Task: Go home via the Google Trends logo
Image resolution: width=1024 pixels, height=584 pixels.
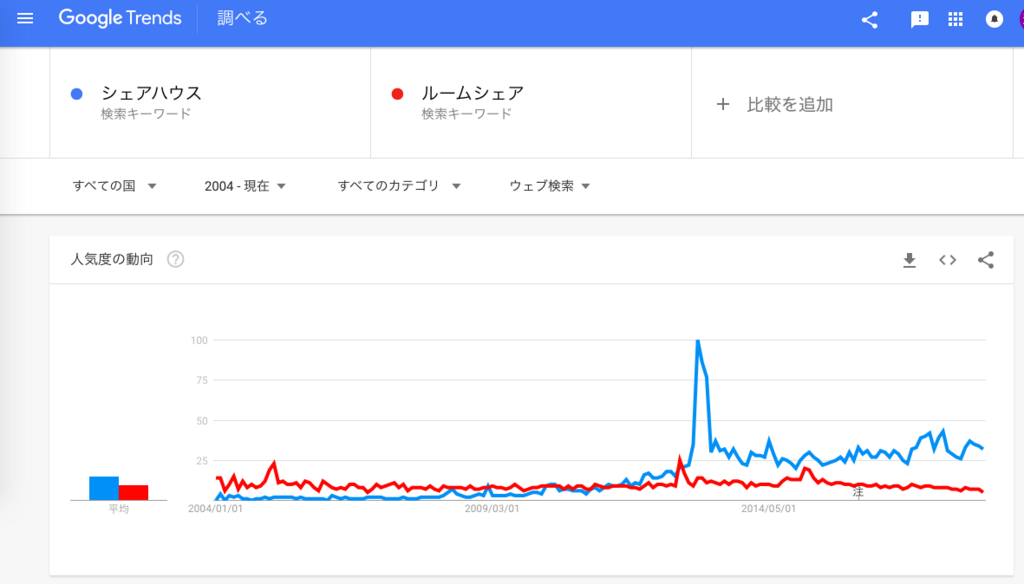Action: (120, 17)
